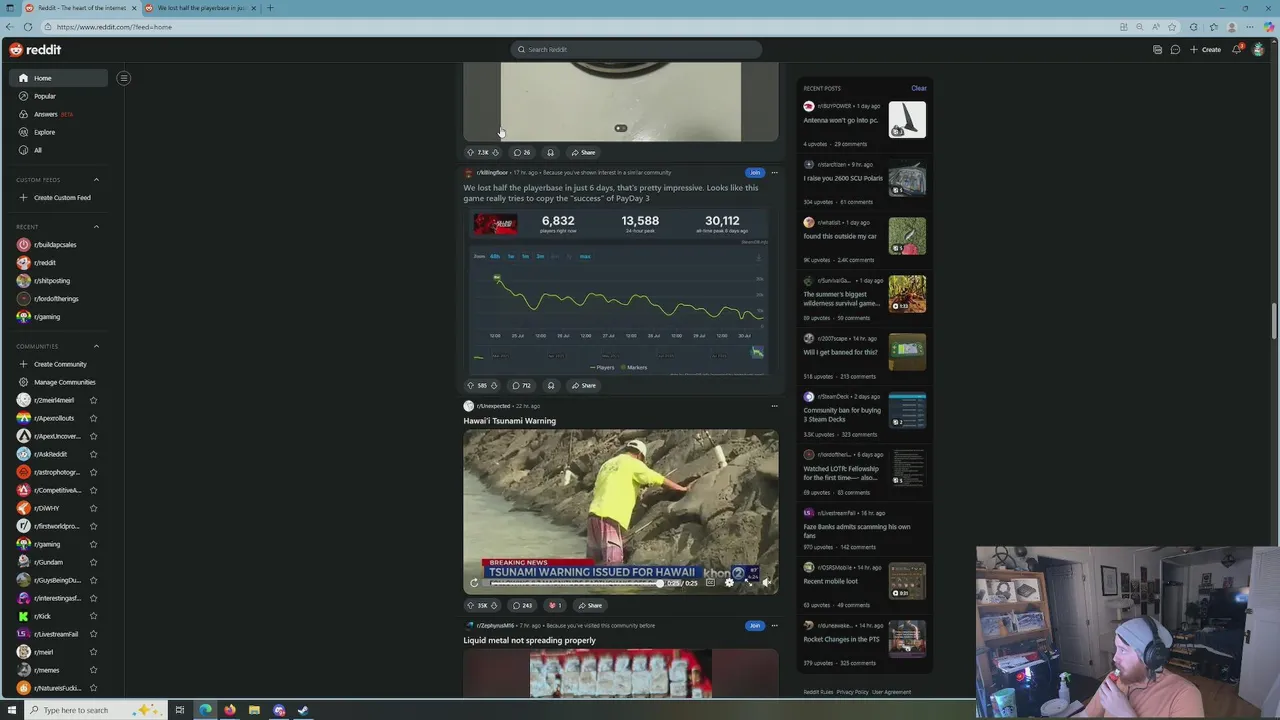Downvote the killingfloor playerbase post

493,385
